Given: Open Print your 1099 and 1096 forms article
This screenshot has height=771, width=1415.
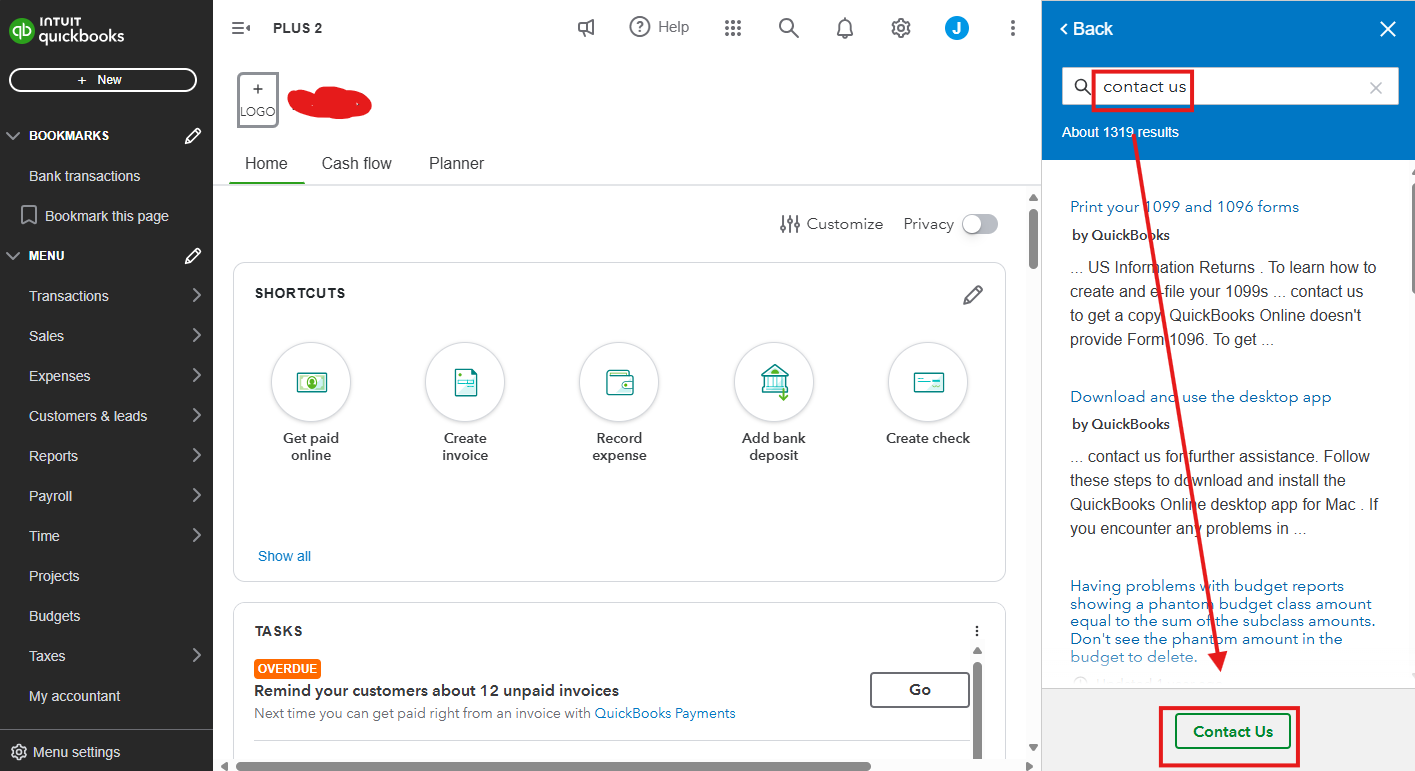Looking at the screenshot, I should point(1185,207).
